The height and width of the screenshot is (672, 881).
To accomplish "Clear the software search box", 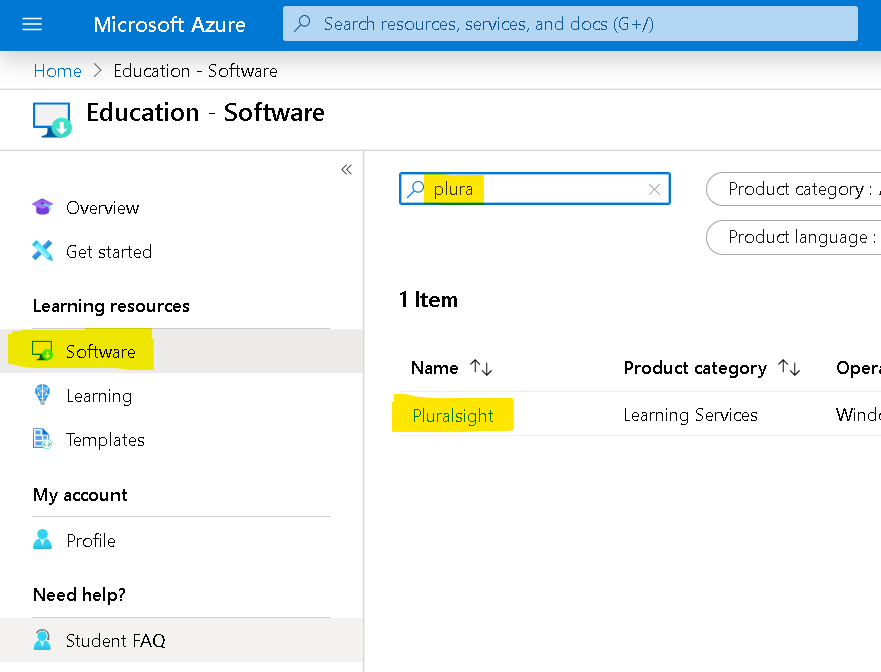I will pos(654,189).
